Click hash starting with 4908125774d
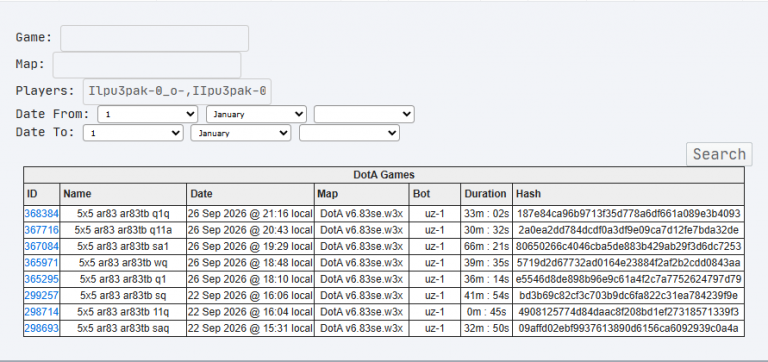 (628, 312)
